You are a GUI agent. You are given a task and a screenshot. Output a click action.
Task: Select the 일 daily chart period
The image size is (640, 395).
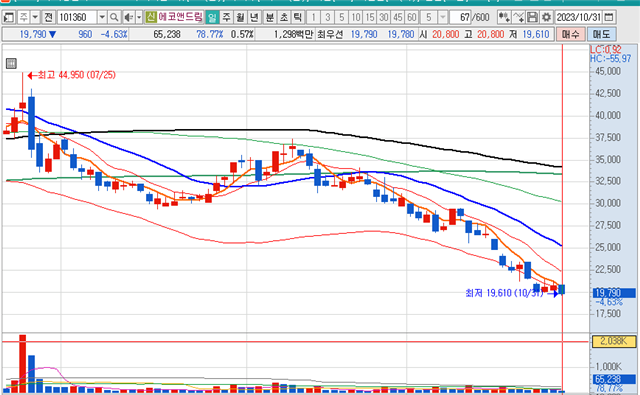tap(212, 17)
